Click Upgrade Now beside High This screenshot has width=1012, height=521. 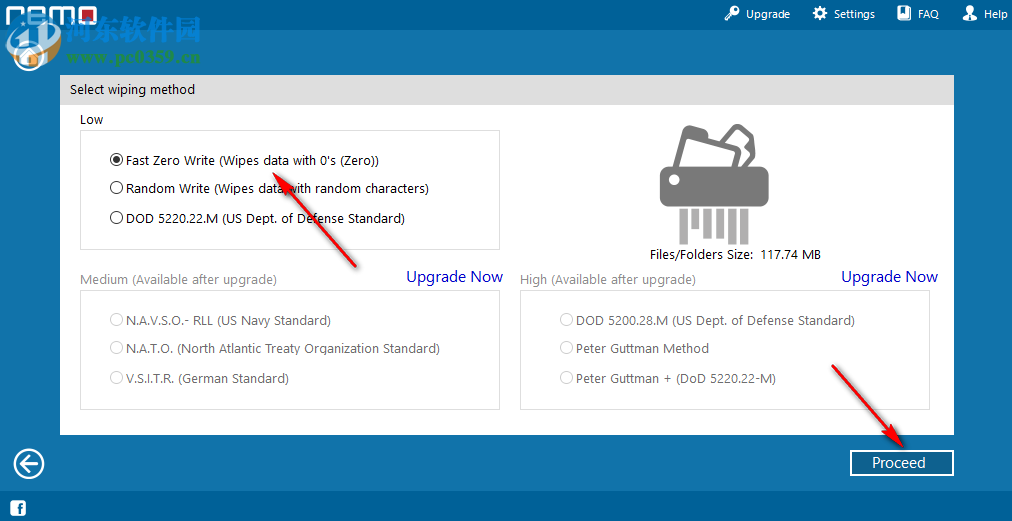889,277
